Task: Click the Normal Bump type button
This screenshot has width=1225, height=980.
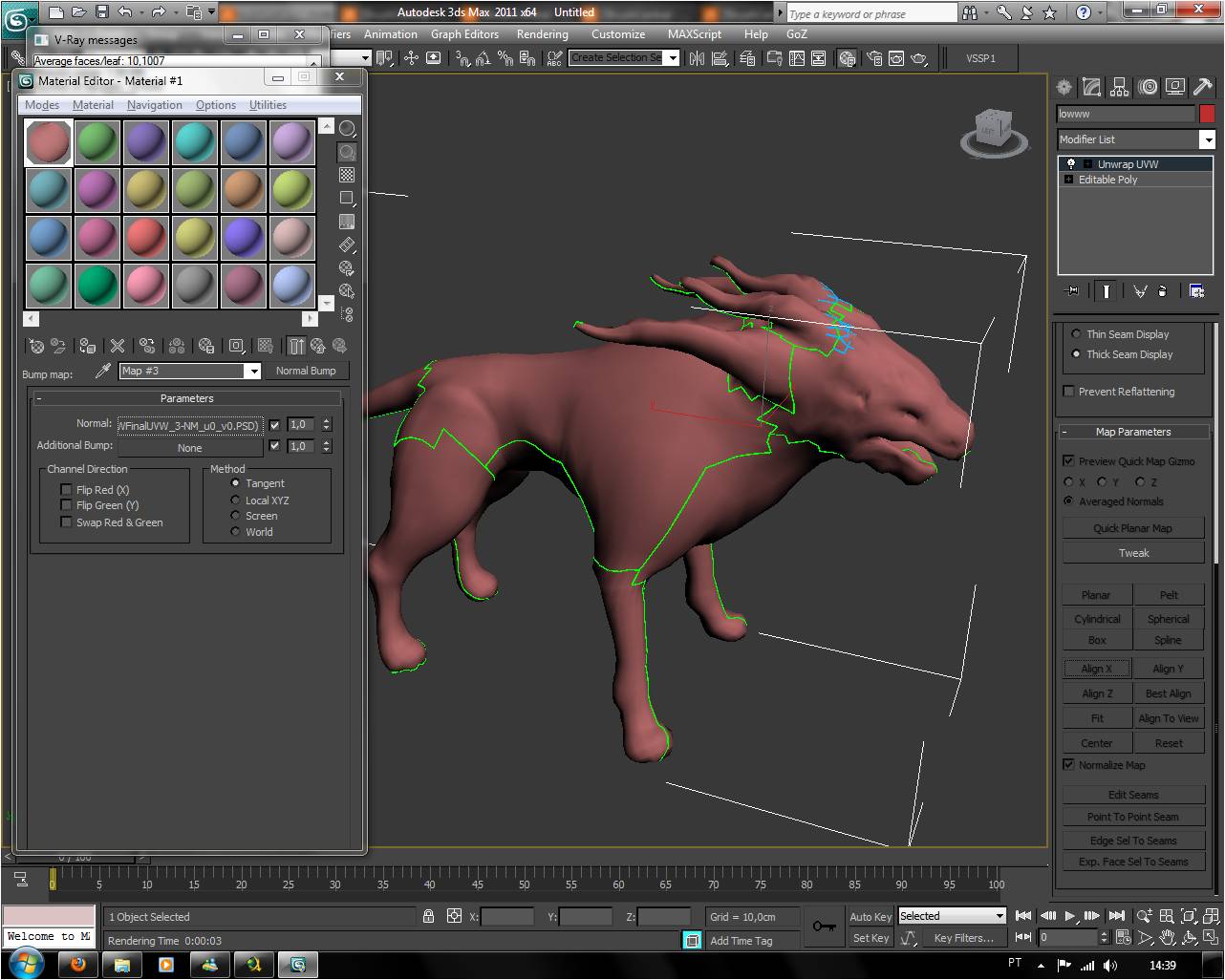Action: 306,371
